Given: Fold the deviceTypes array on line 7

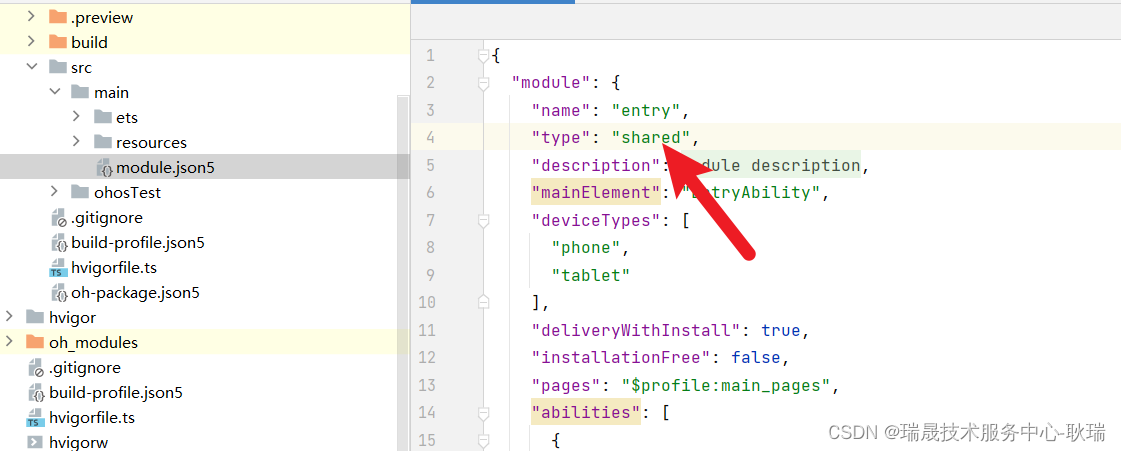Looking at the screenshot, I should click(x=484, y=220).
